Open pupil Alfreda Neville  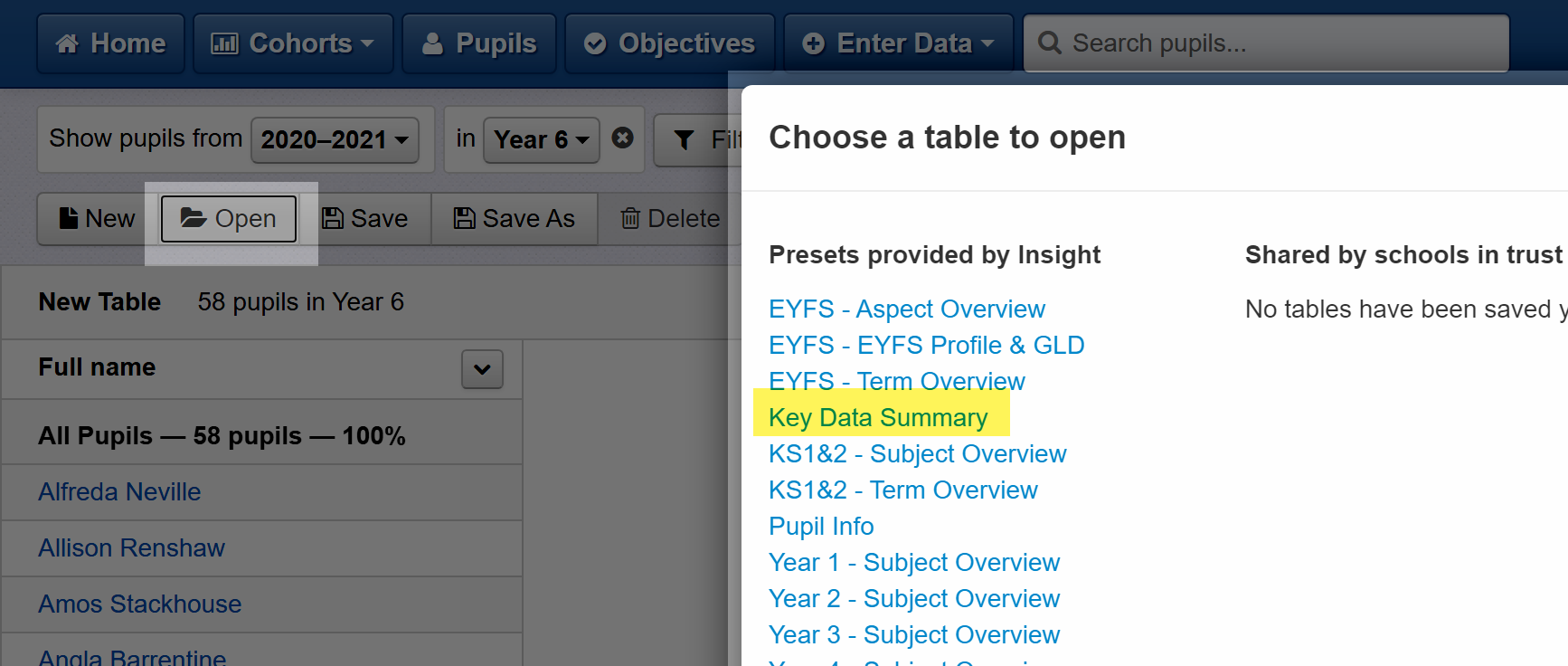[119, 492]
